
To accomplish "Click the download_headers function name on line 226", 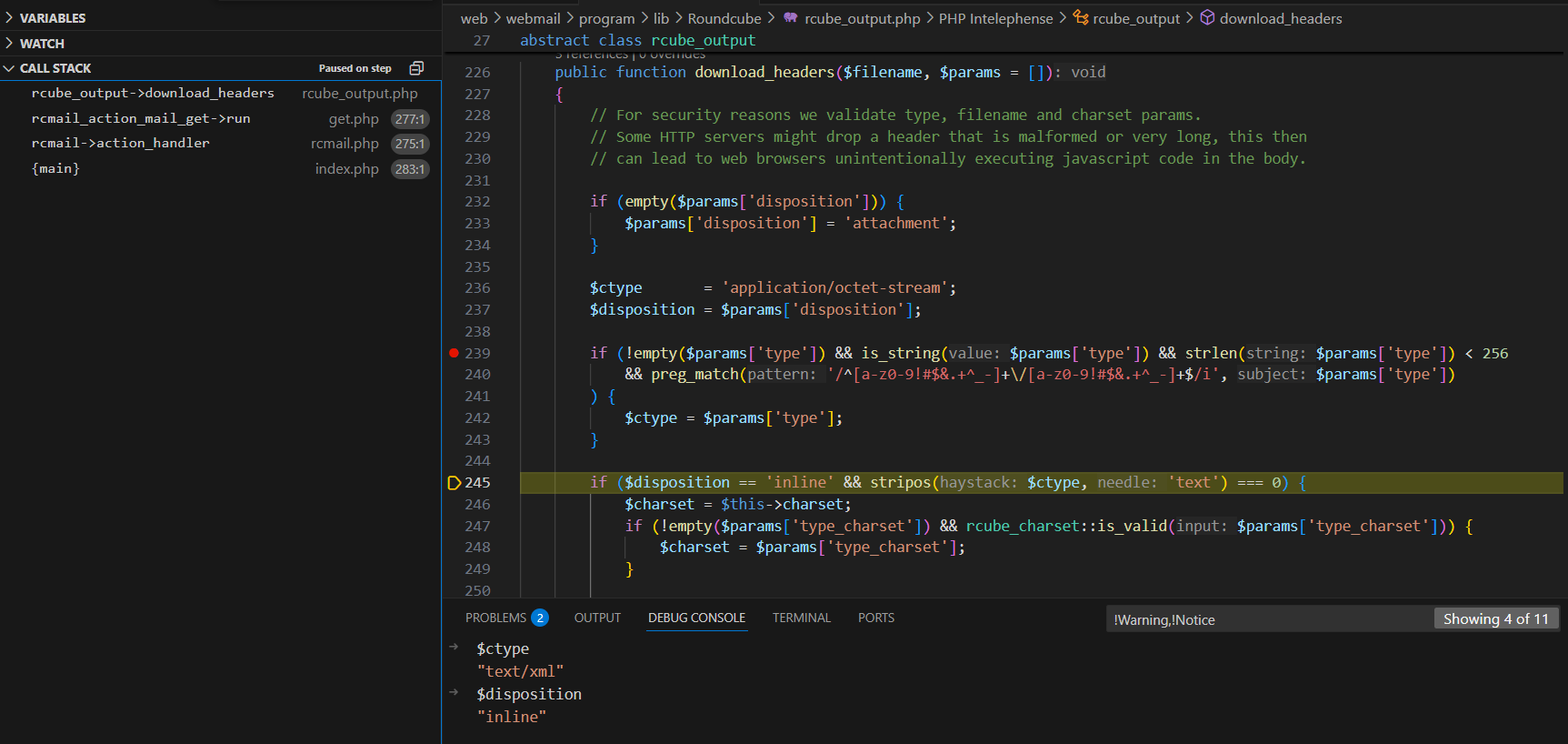I will (x=764, y=72).
